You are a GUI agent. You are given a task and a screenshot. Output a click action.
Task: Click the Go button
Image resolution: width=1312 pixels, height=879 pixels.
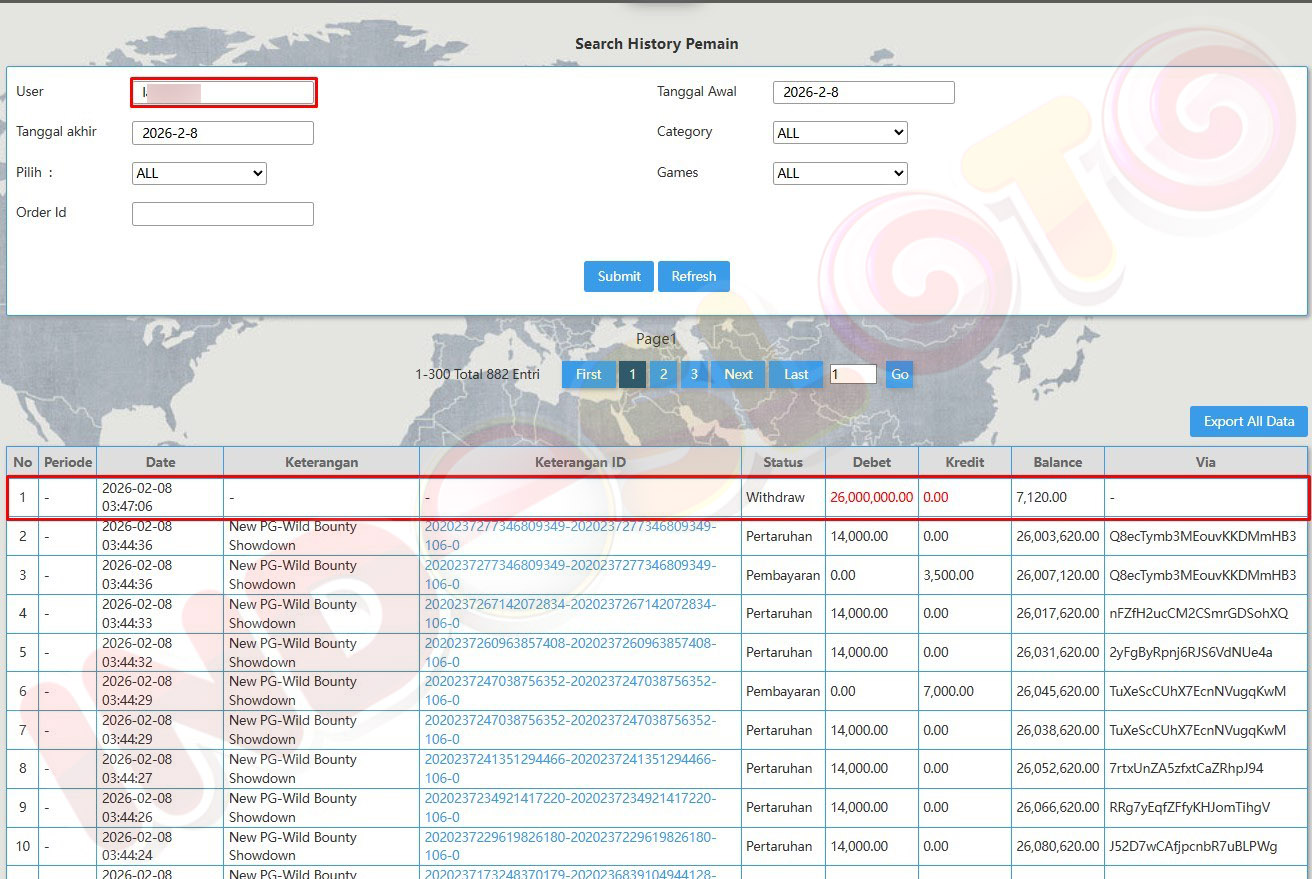pos(899,374)
